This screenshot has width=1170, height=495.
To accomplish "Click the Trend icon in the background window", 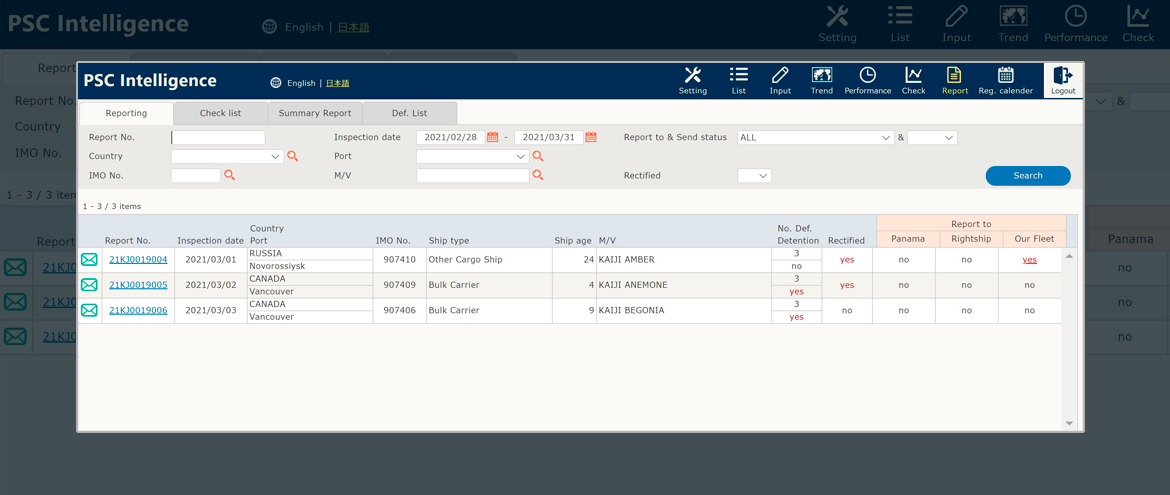I will click(1013, 17).
